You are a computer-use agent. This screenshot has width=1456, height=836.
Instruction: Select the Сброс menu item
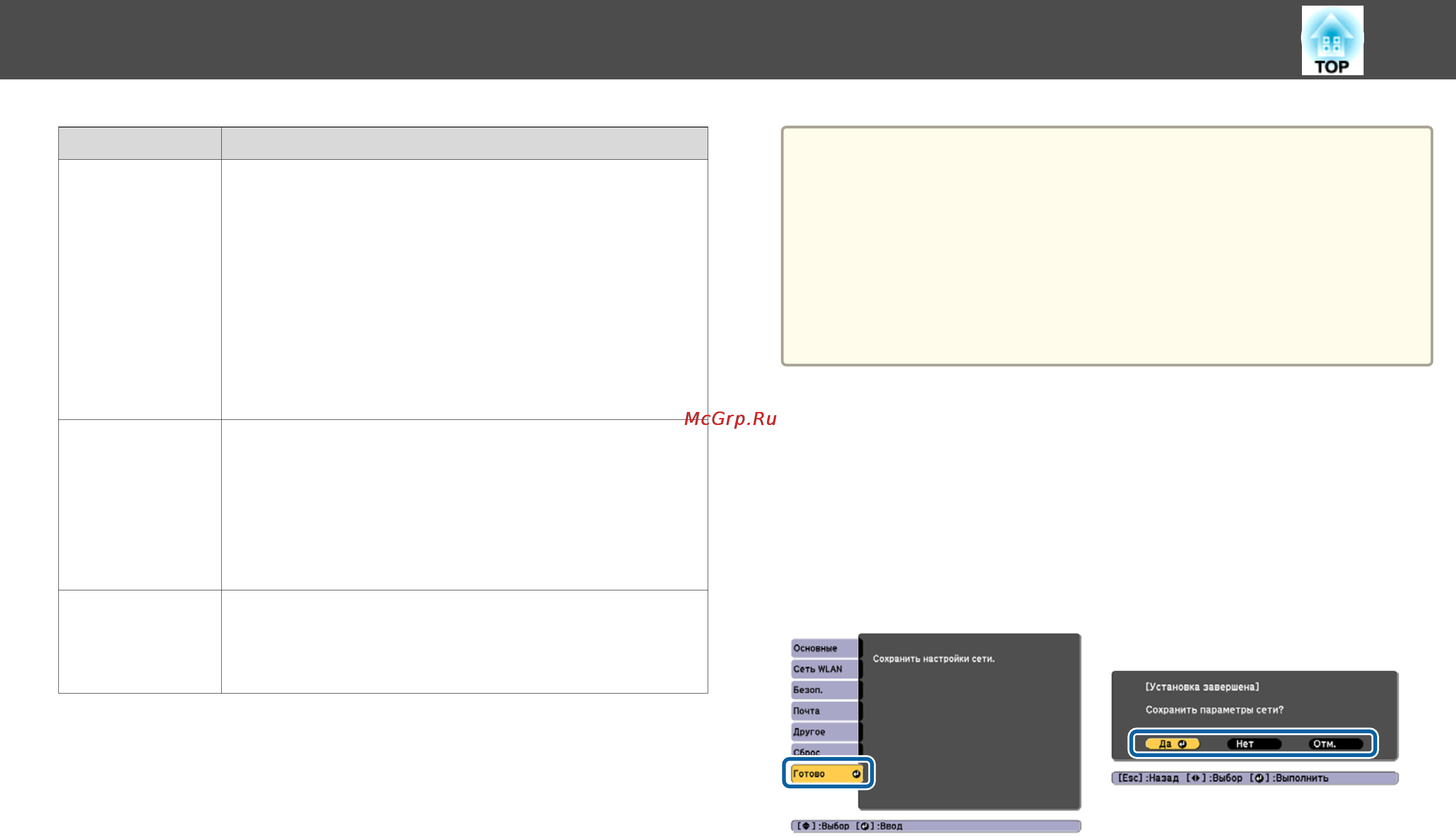tap(824, 751)
